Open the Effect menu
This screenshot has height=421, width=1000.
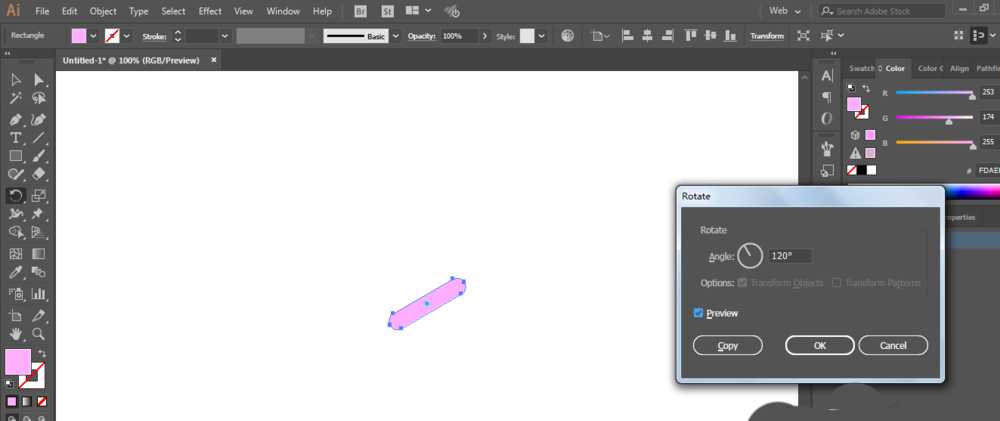coord(210,11)
